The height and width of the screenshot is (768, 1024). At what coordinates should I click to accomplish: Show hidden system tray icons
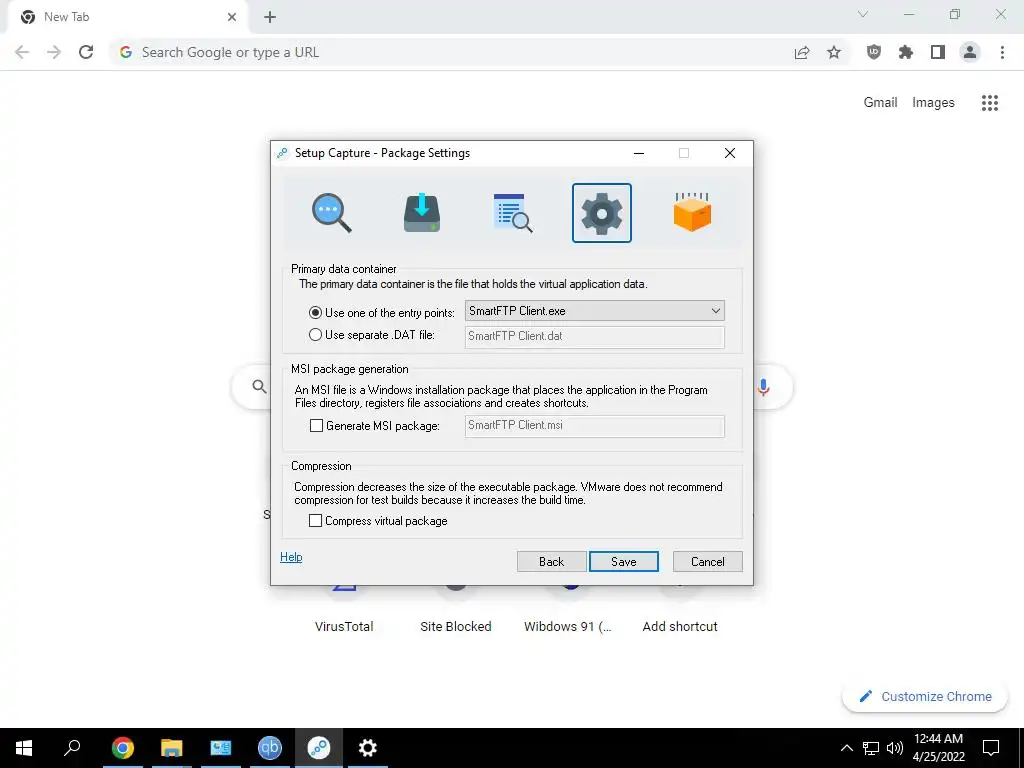(x=846, y=748)
